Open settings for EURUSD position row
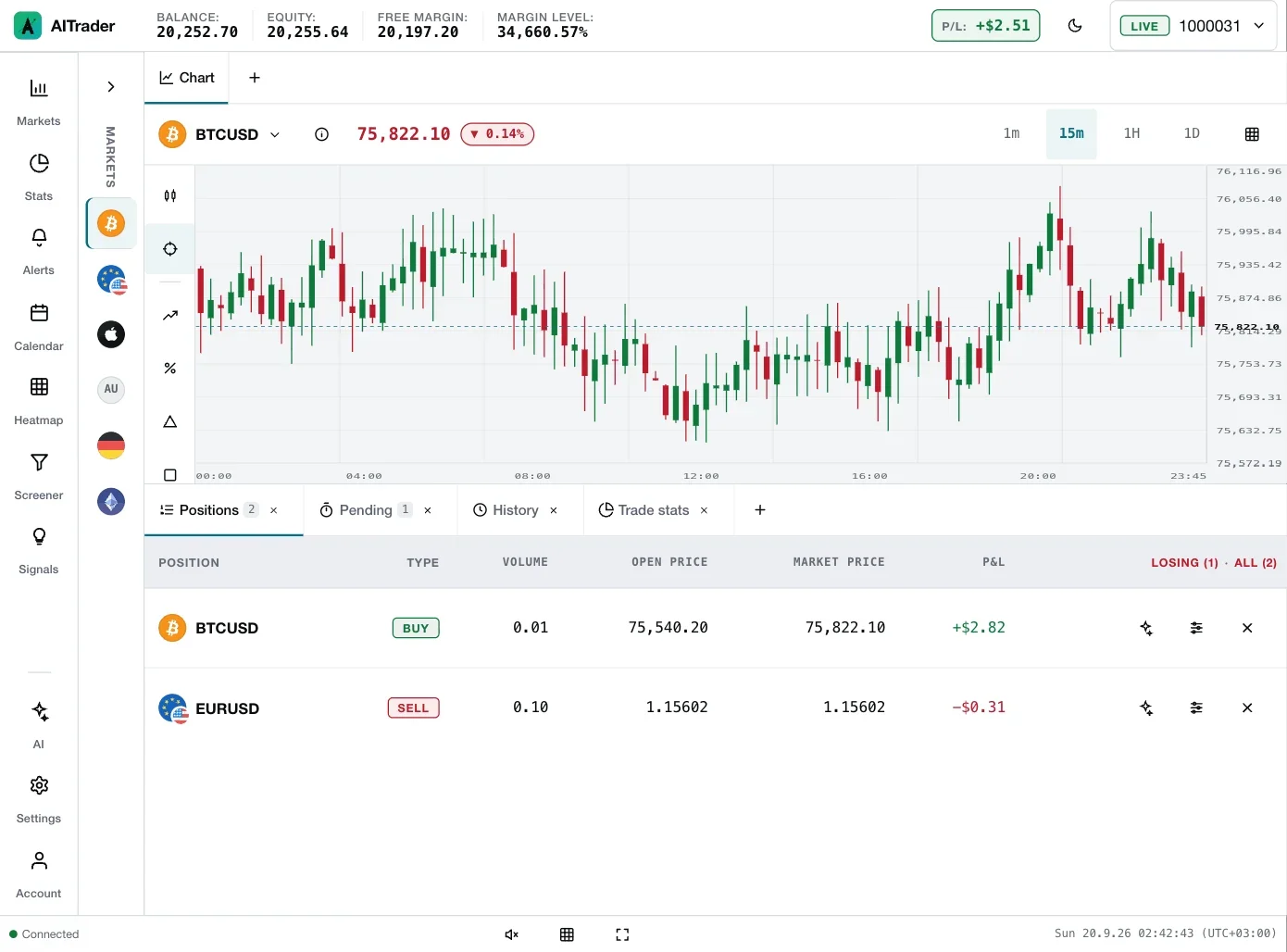 (x=1196, y=708)
